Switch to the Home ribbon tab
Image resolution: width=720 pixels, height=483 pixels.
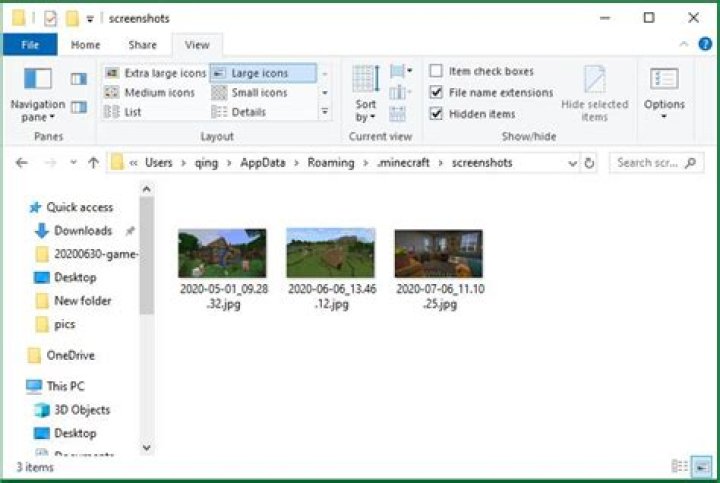pyautogui.click(x=85, y=45)
